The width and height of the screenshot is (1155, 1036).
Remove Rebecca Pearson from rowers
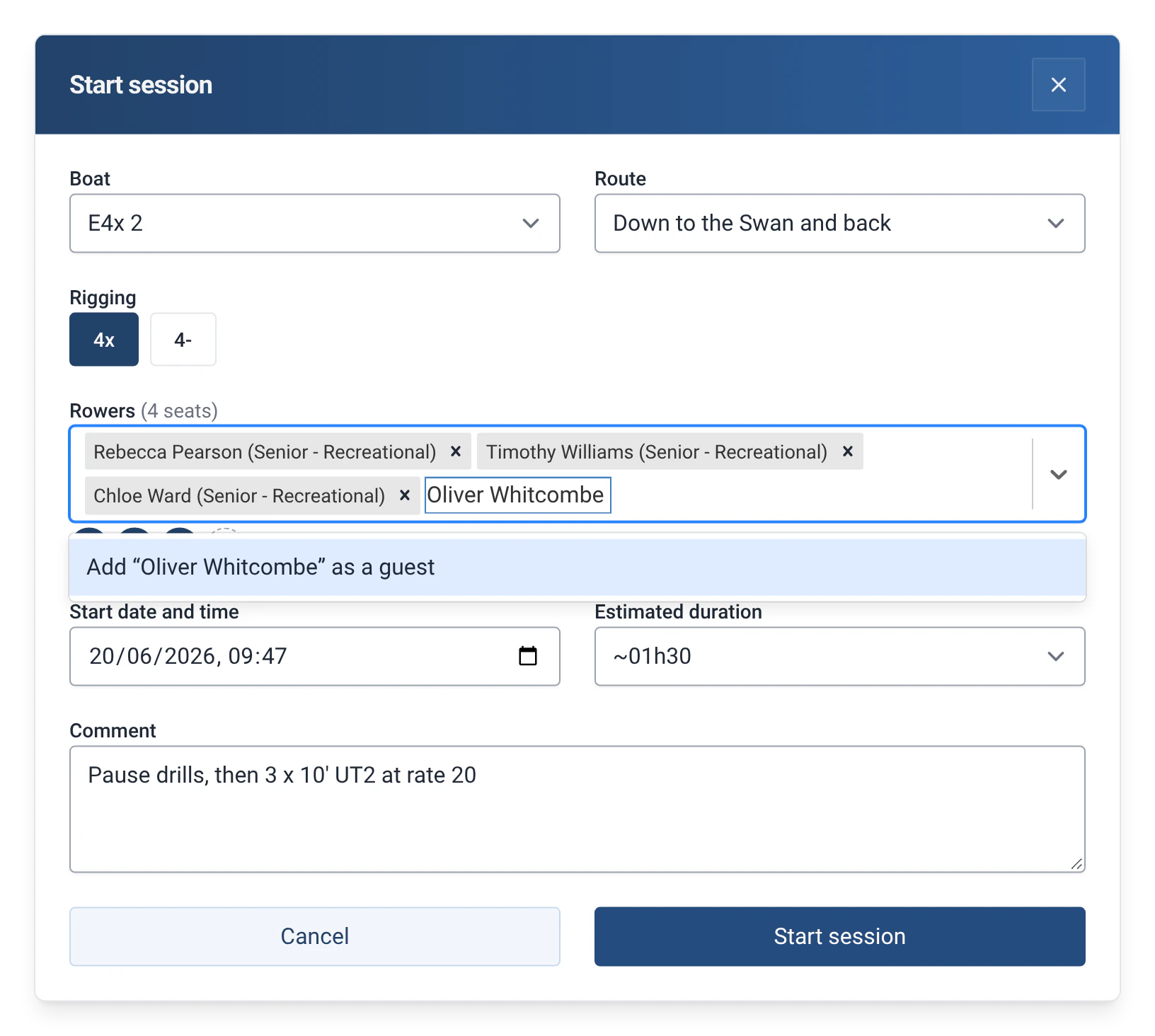tap(456, 451)
